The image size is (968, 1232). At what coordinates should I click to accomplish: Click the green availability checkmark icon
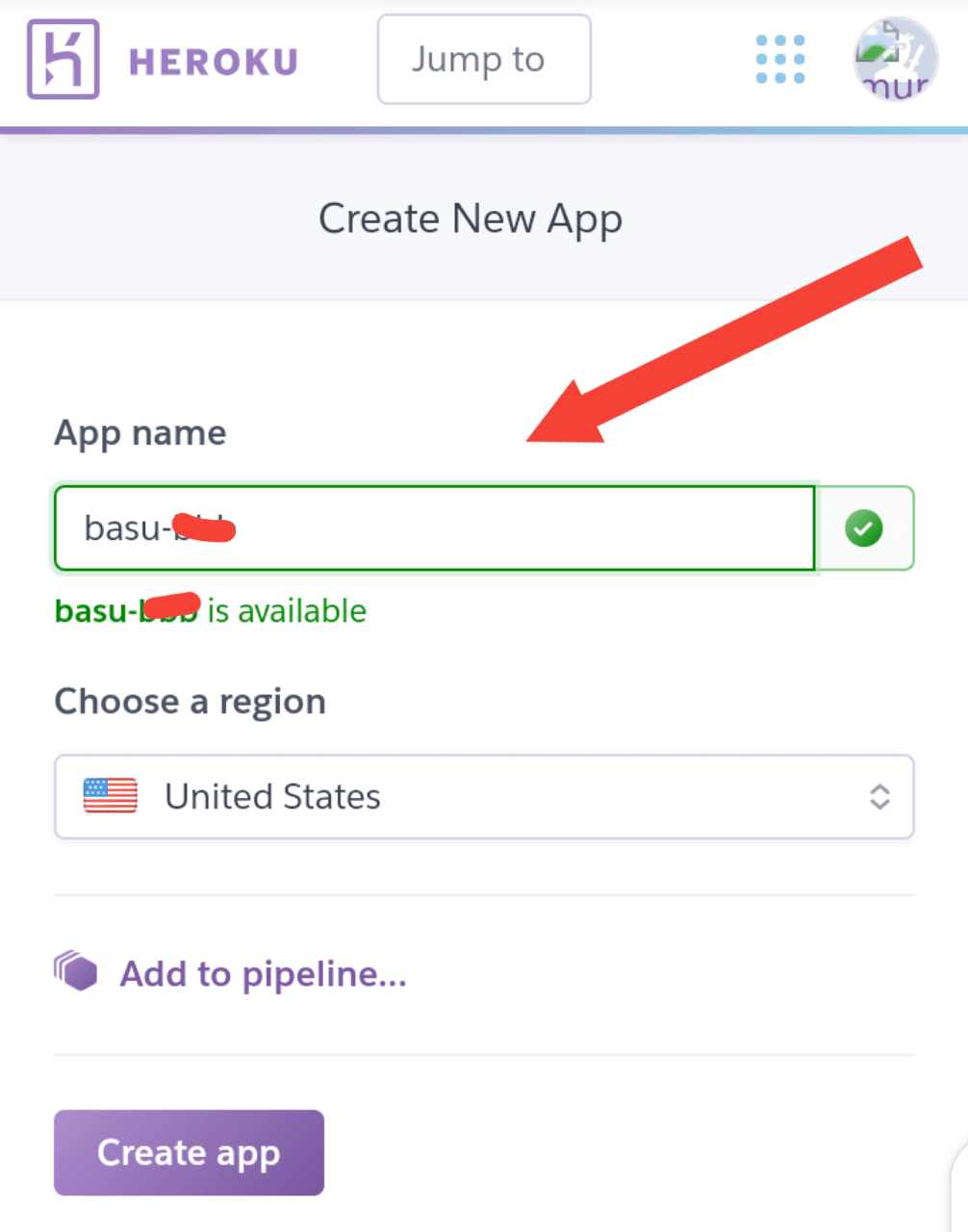[x=863, y=528]
